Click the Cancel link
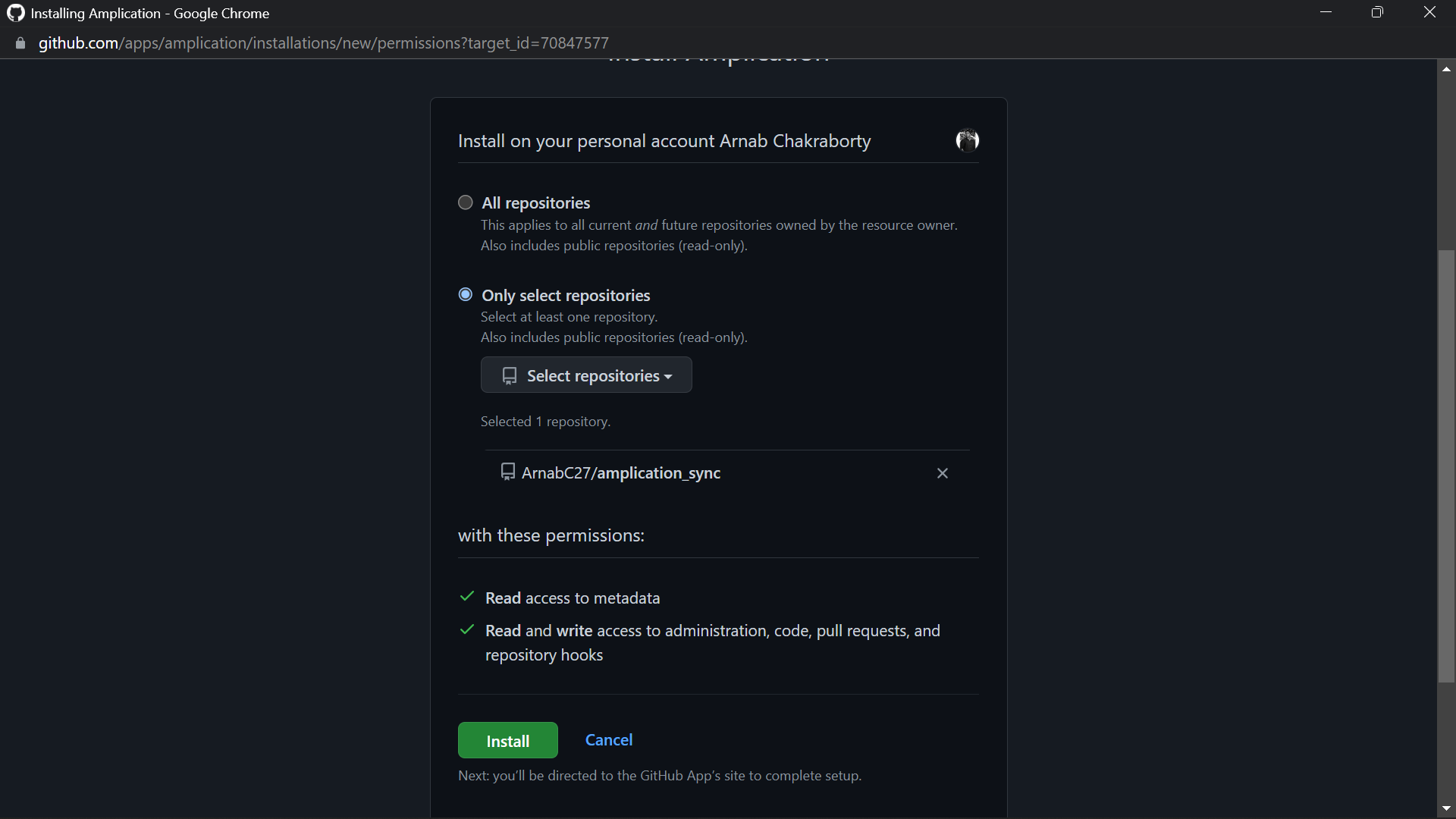1456x819 pixels. point(608,739)
